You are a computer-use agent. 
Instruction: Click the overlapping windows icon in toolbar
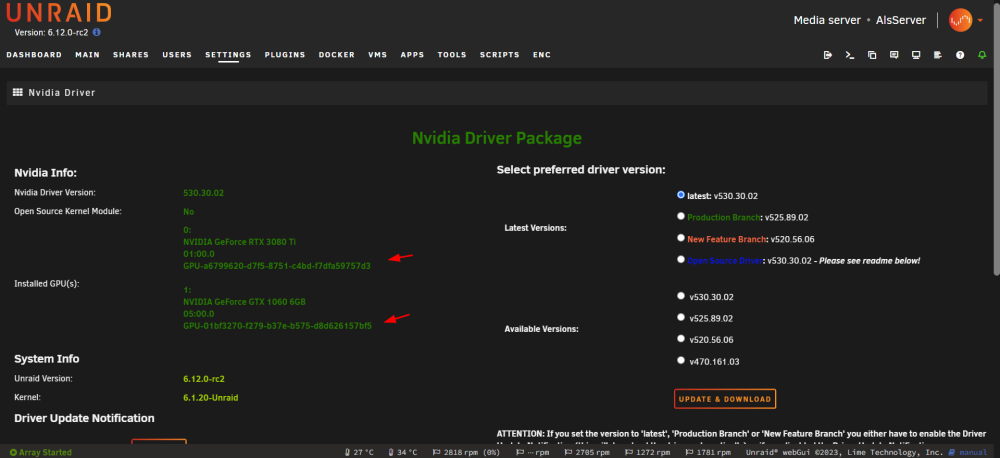click(x=872, y=55)
